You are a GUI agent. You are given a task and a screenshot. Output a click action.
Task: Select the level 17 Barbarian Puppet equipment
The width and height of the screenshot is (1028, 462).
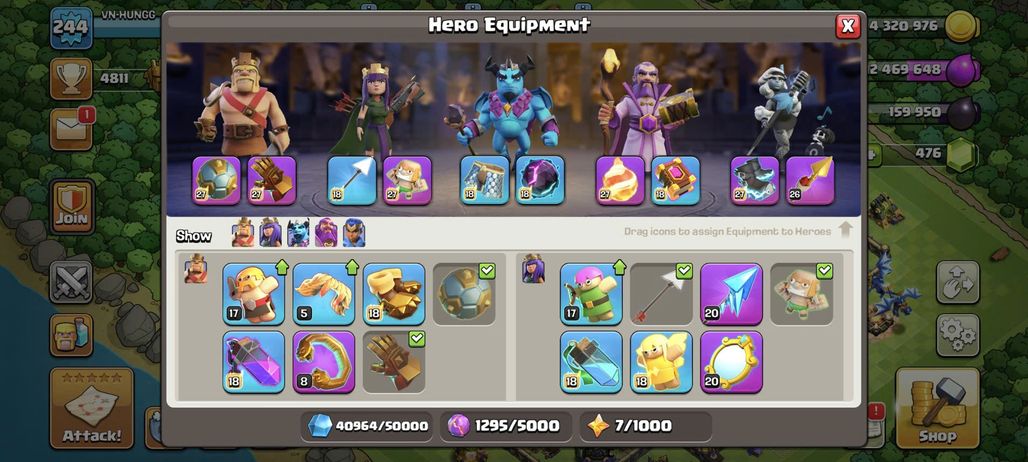pyautogui.click(x=254, y=294)
